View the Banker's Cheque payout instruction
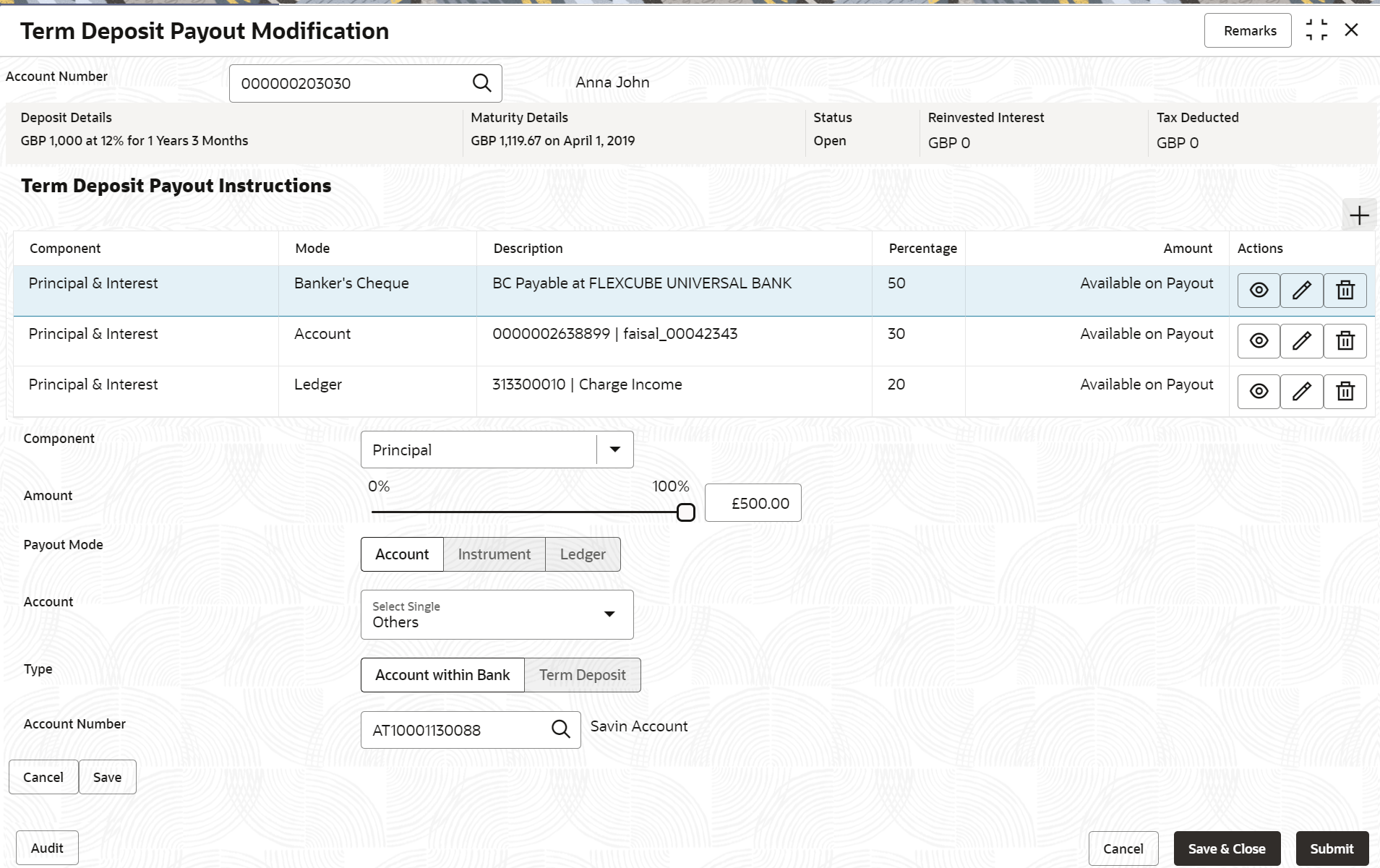Image resolution: width=1380 pixels, height=868 pixels. (x=1259, y=291)
